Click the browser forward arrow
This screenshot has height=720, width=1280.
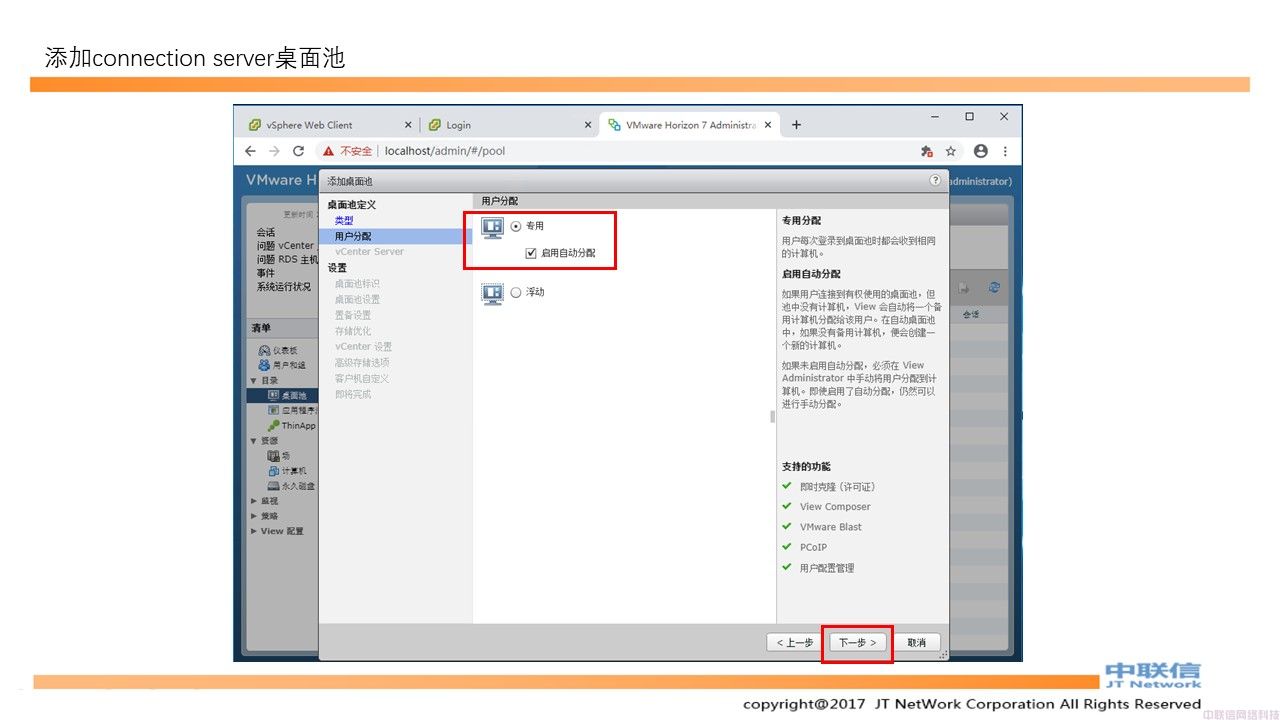(x=274, y=151)
